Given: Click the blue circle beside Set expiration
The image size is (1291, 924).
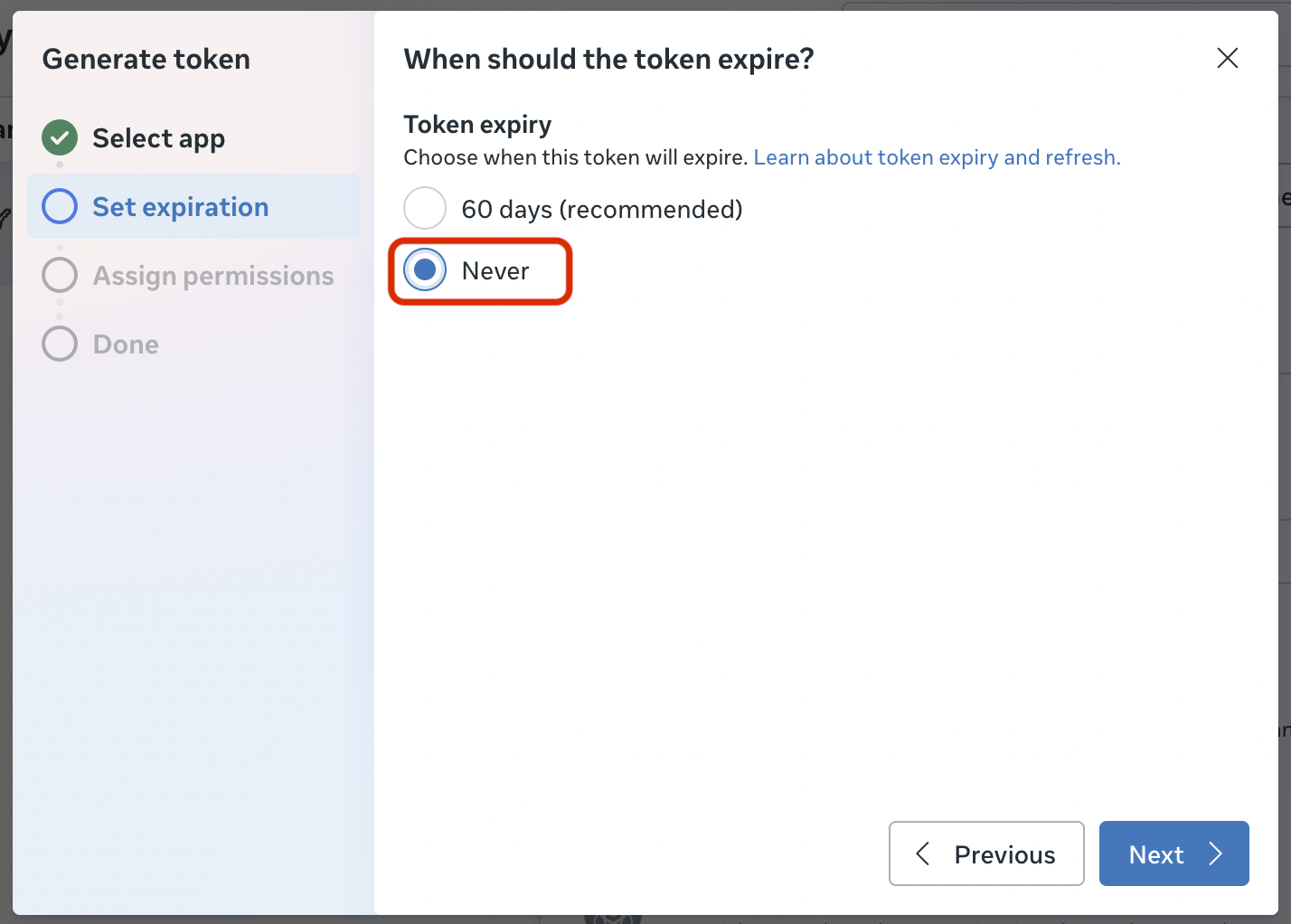Looking at the screenshot, I should tap(60, 207).
